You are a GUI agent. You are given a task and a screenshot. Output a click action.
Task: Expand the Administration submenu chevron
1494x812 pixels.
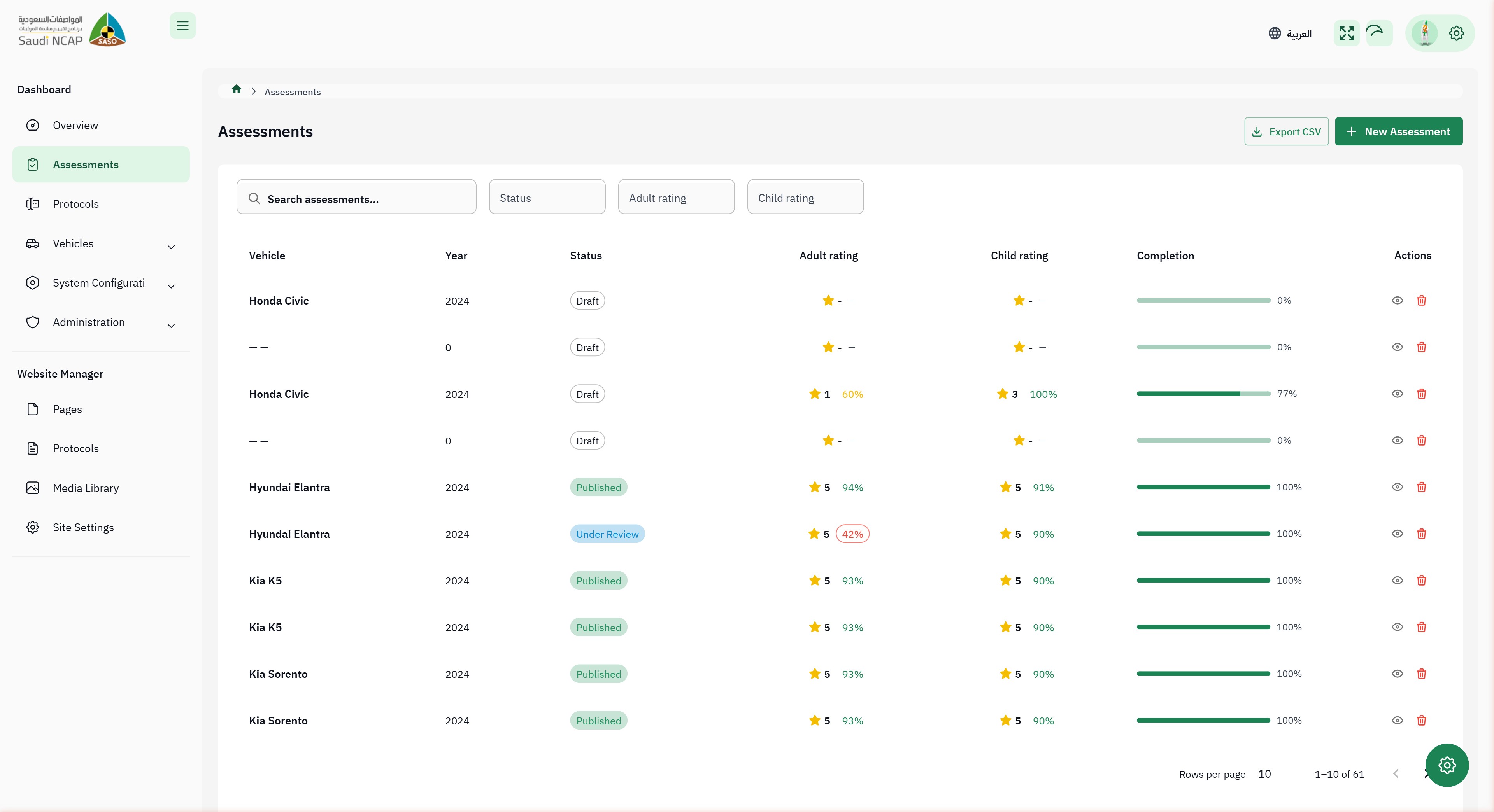click(171, 326)
